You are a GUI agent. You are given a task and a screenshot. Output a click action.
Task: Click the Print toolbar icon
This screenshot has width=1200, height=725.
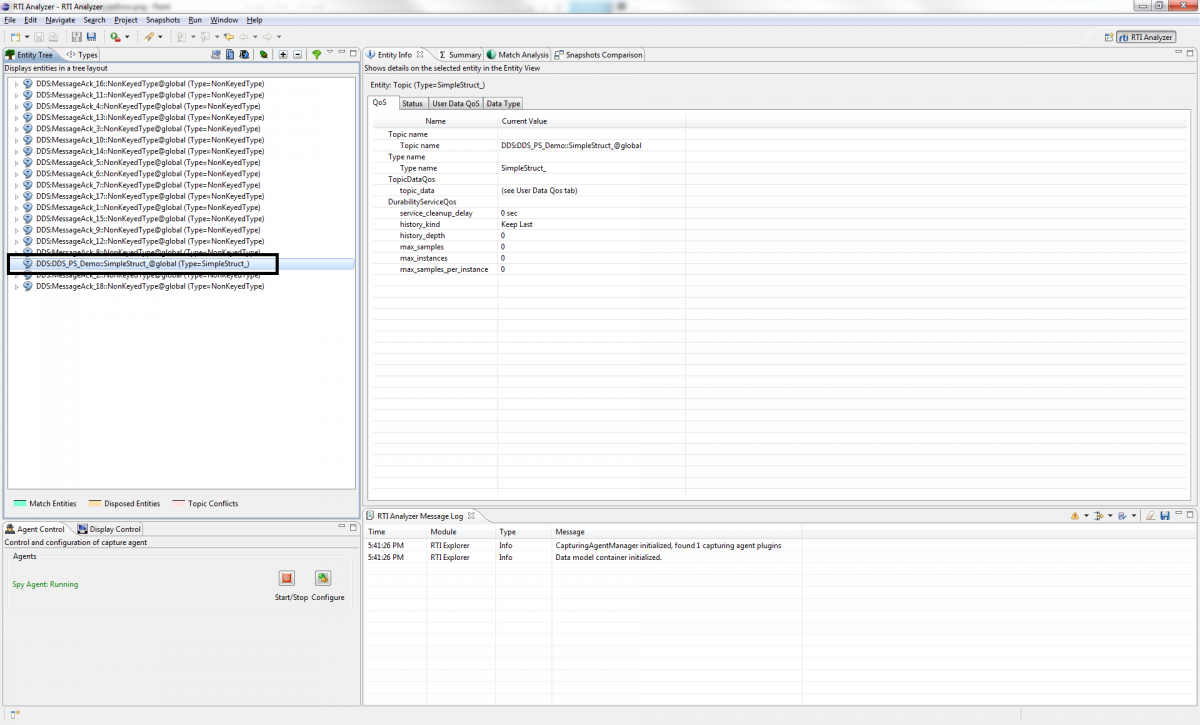click(x=53, y=37)
